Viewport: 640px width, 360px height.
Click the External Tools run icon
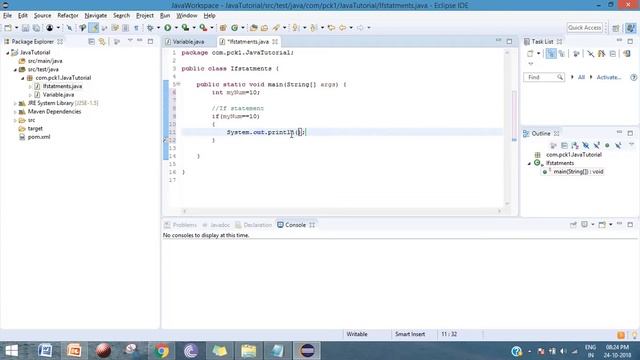tap(203, 28)
